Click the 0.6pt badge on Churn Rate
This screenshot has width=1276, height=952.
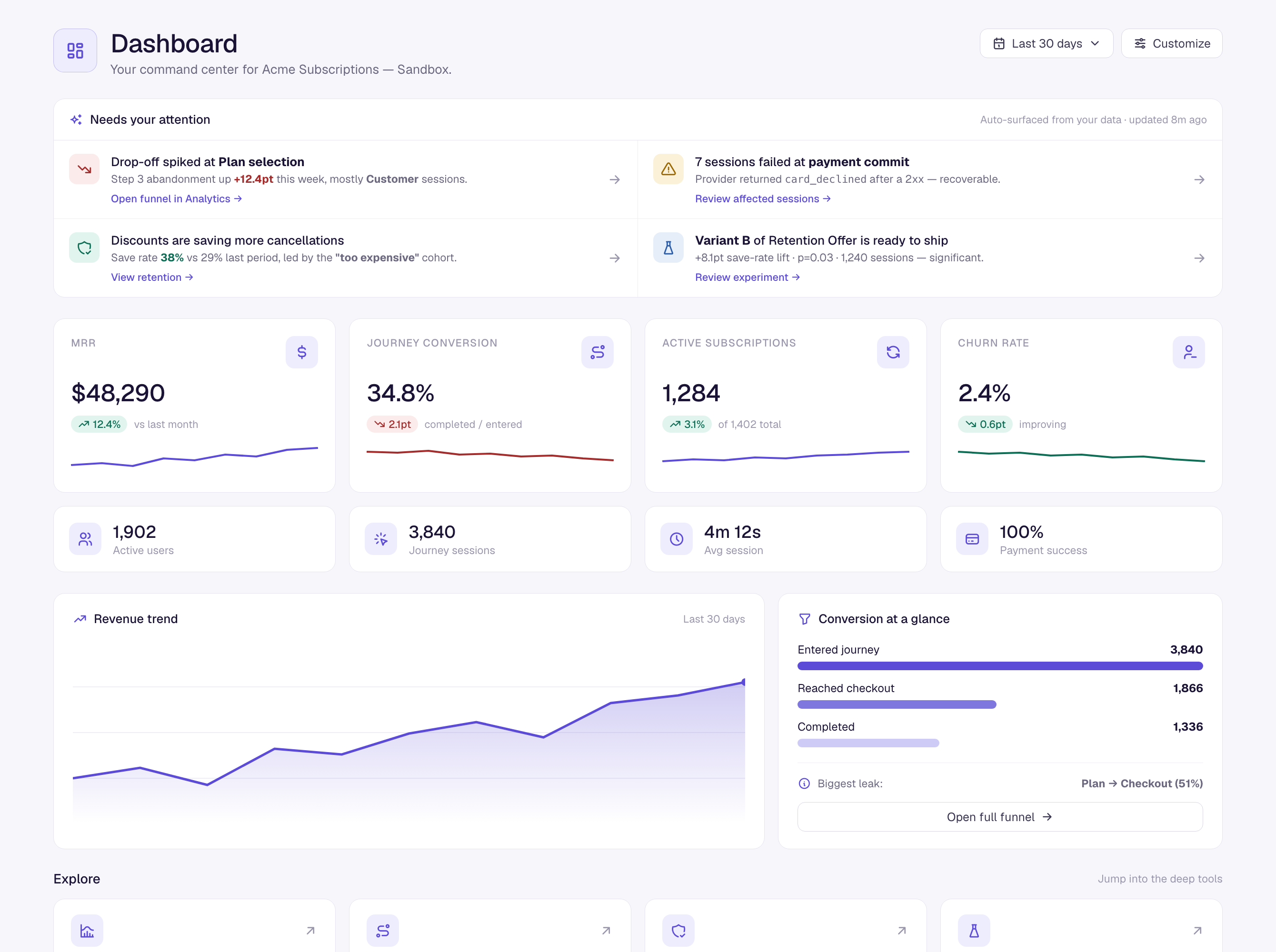click(985, 424)
